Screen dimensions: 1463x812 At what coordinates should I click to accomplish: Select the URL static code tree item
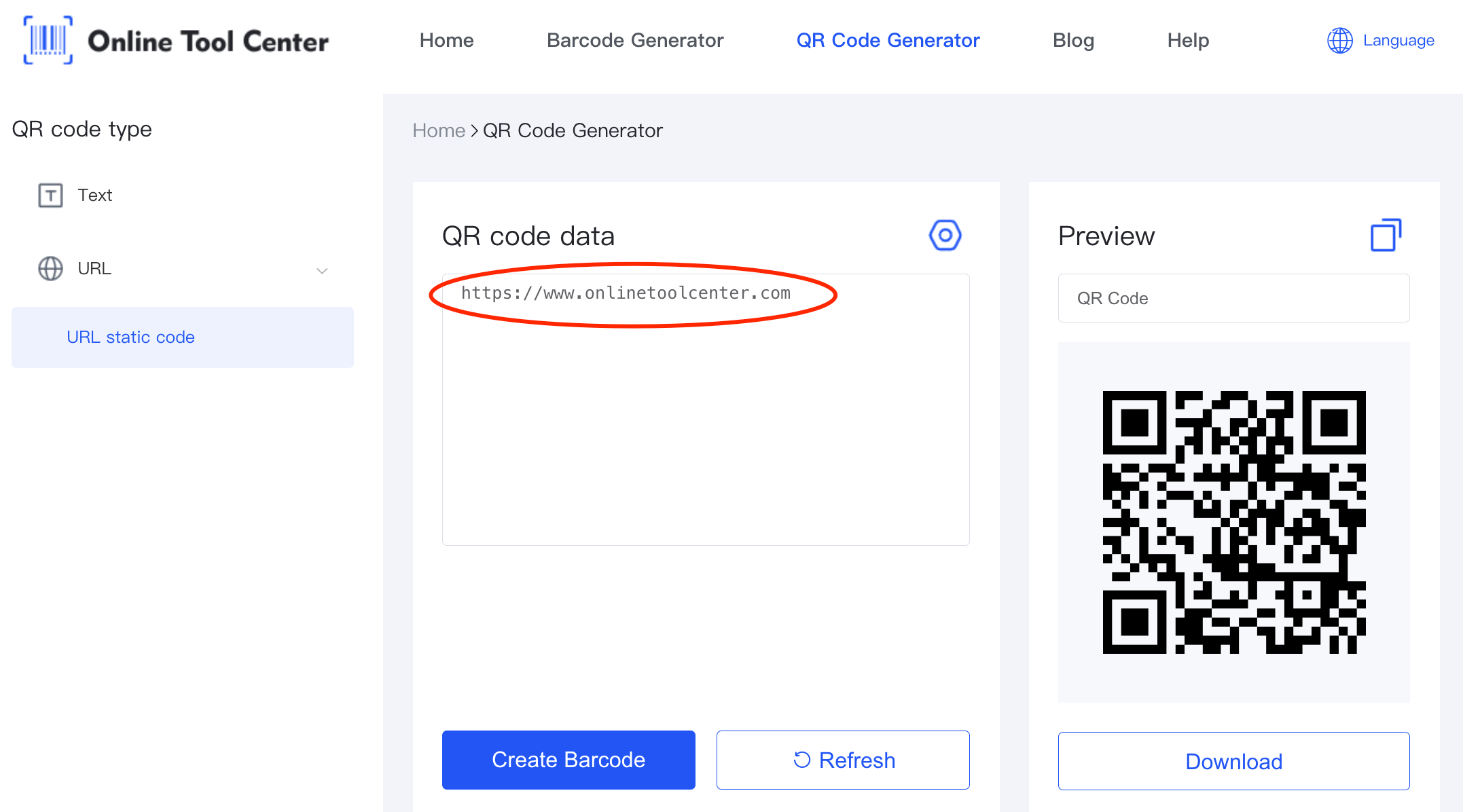[x=131, y=336]
